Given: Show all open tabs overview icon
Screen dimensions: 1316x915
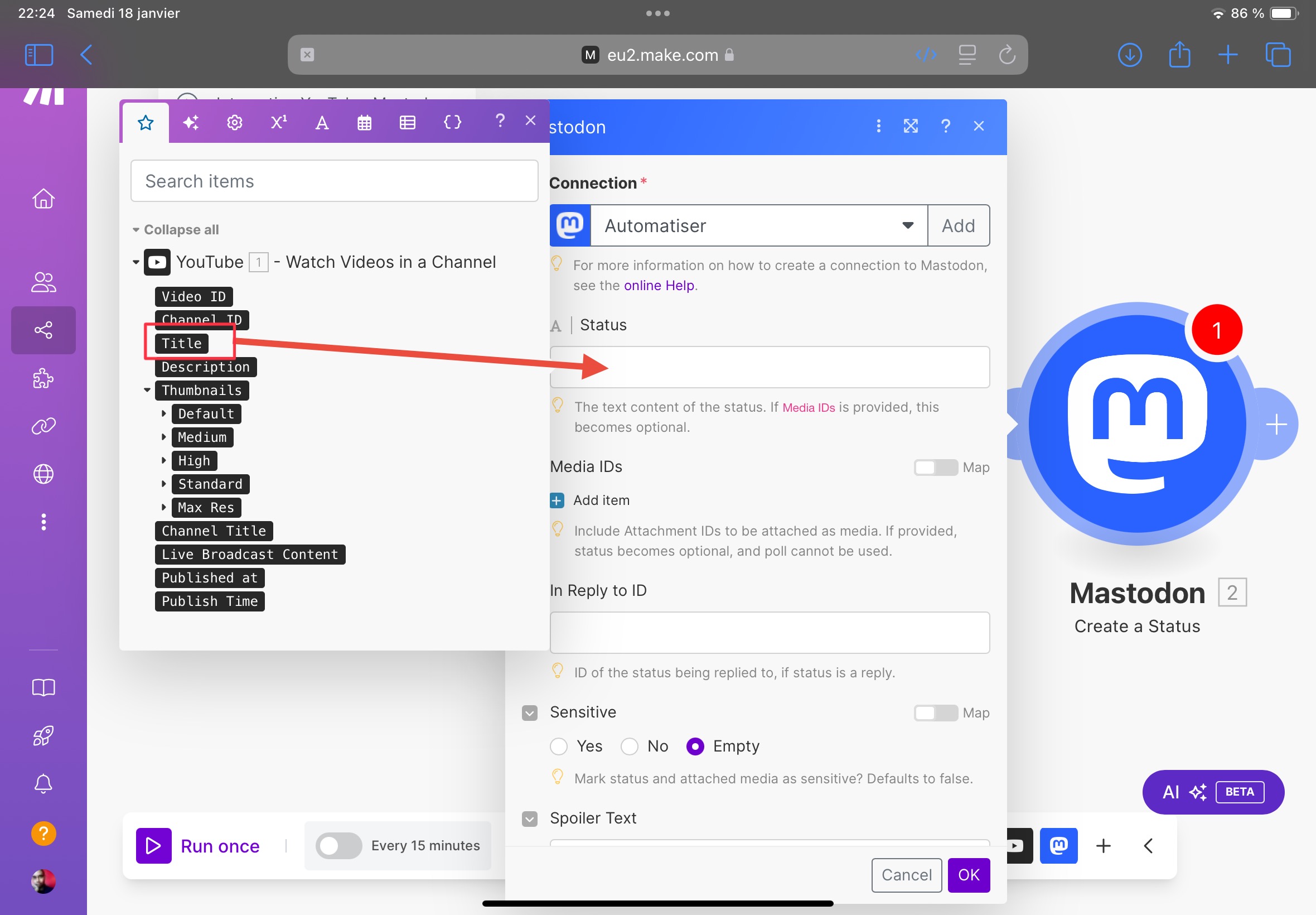Looking at the screenshot, I should [1278, 55].
